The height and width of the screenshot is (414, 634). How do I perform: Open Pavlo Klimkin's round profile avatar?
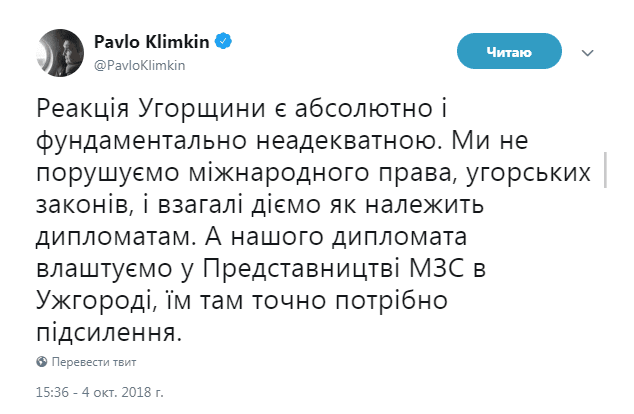coord(60,53)
